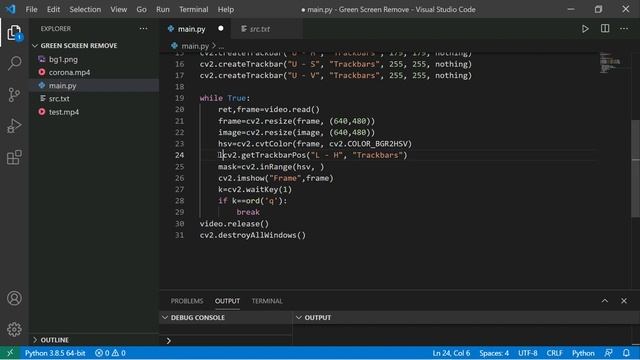640x360 pixels.
Task: Click the 'while True:' code line
Action: [x=224, y=98]
